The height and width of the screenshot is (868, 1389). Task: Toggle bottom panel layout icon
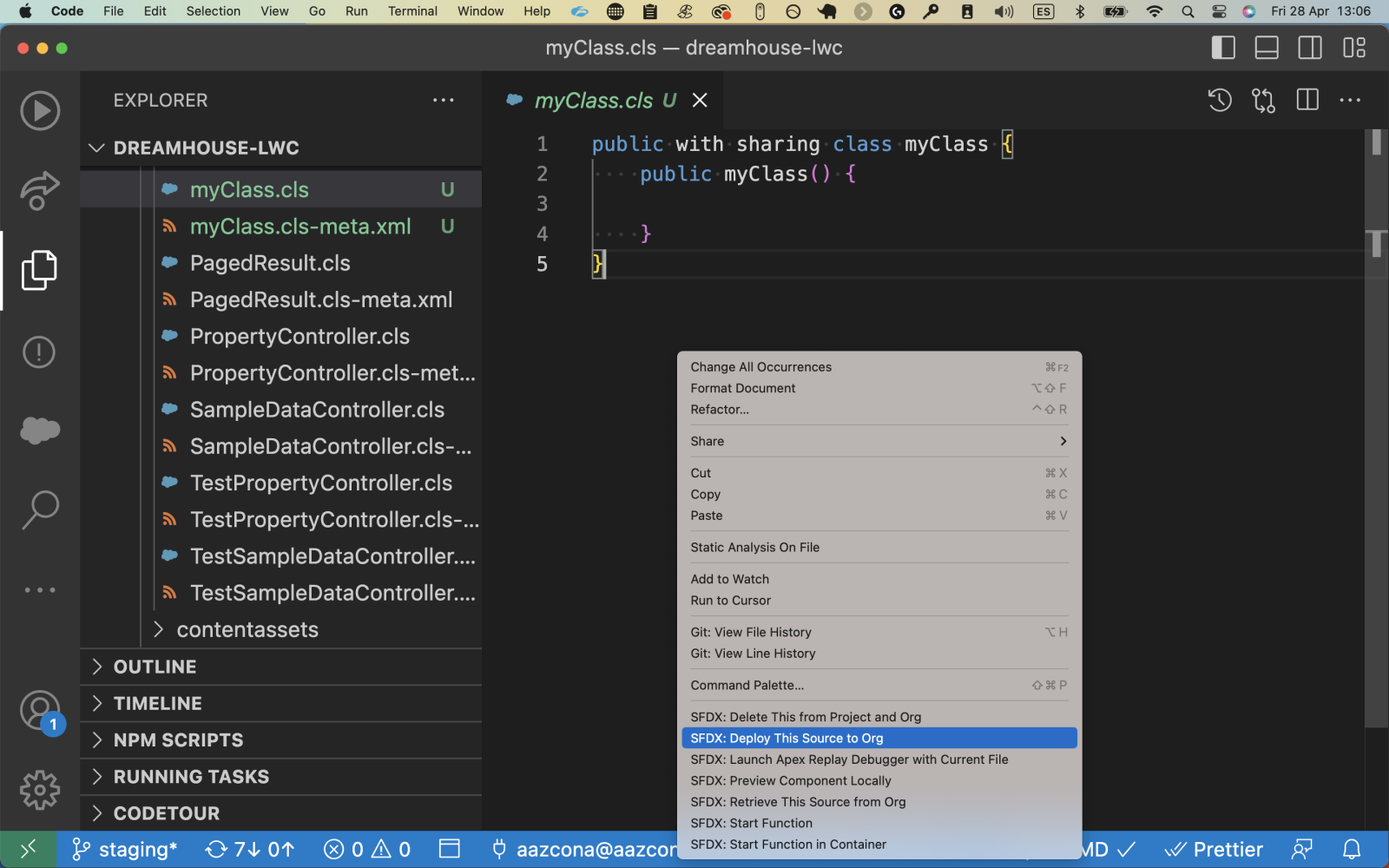[1267, 48]
